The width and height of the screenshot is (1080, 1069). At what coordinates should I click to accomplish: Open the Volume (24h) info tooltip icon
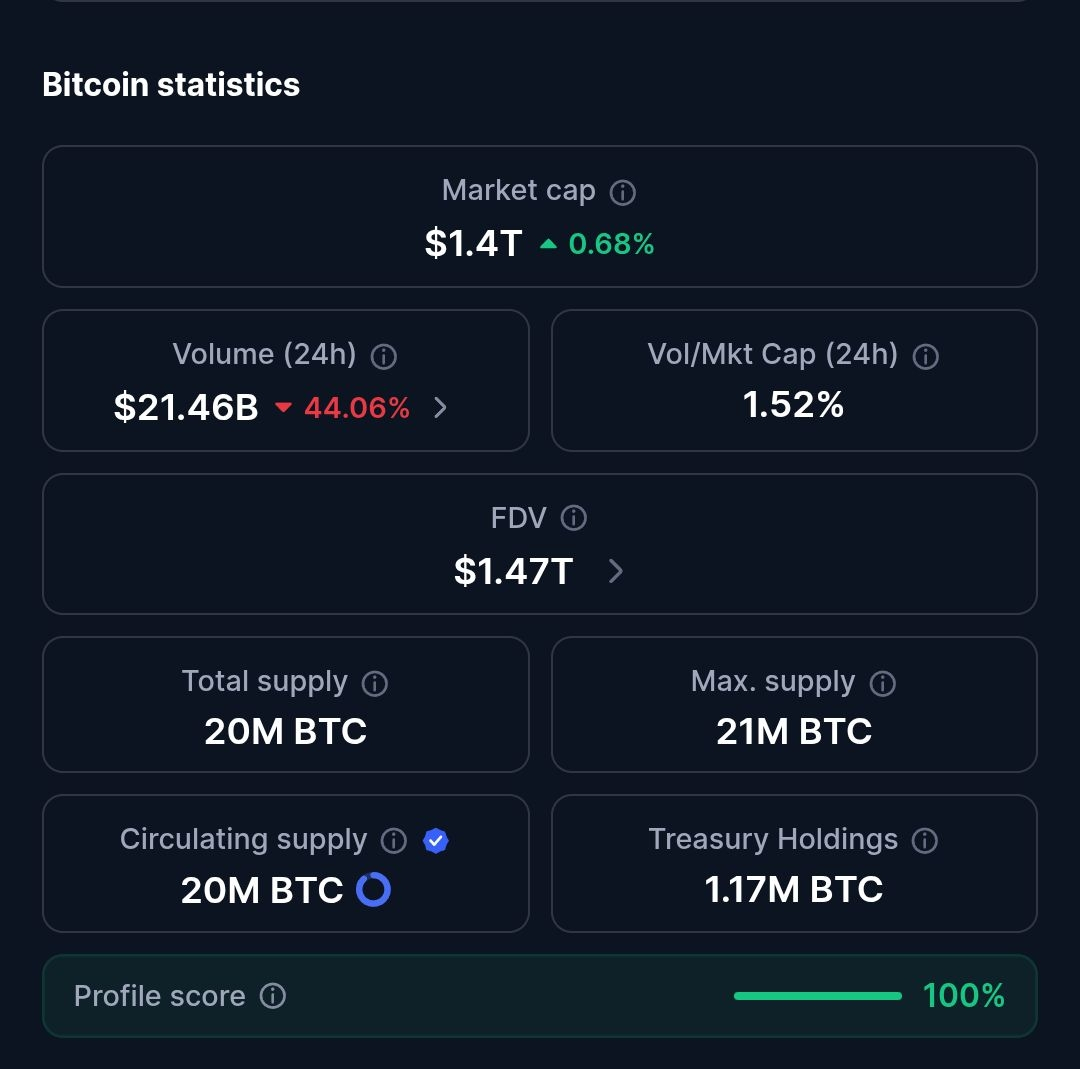[384, 356]
